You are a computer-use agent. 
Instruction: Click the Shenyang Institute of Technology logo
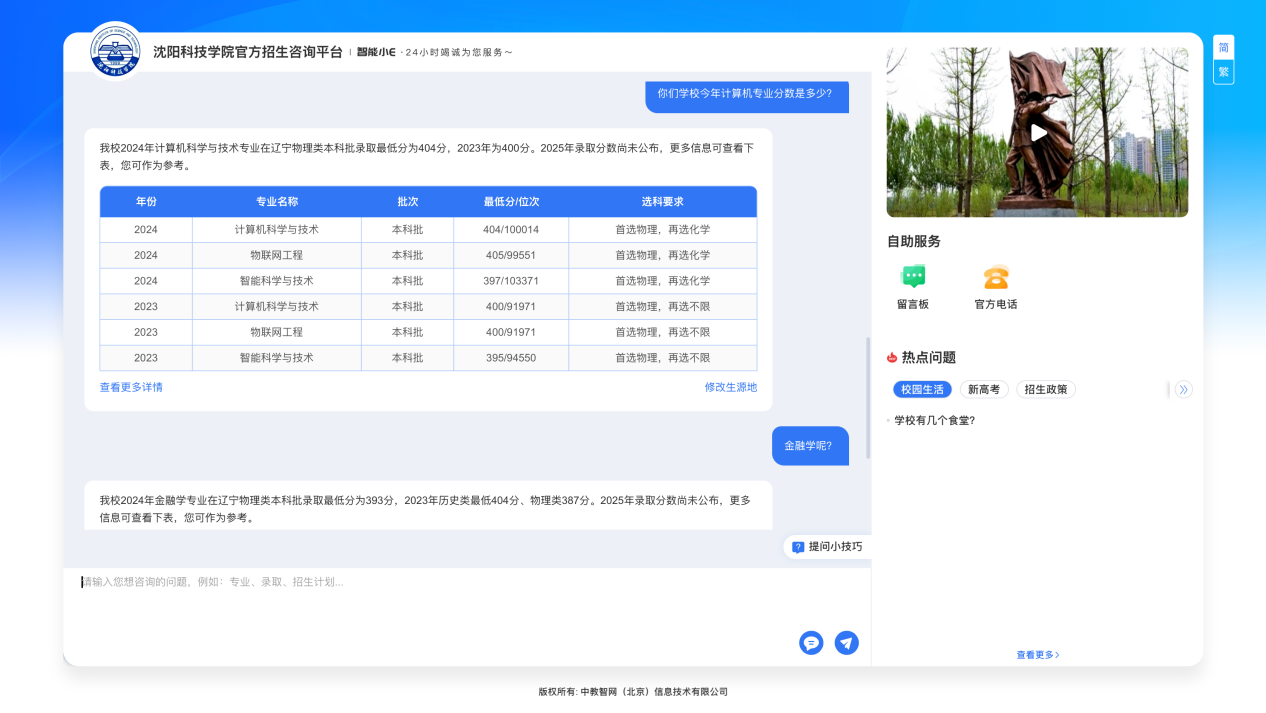116,50
